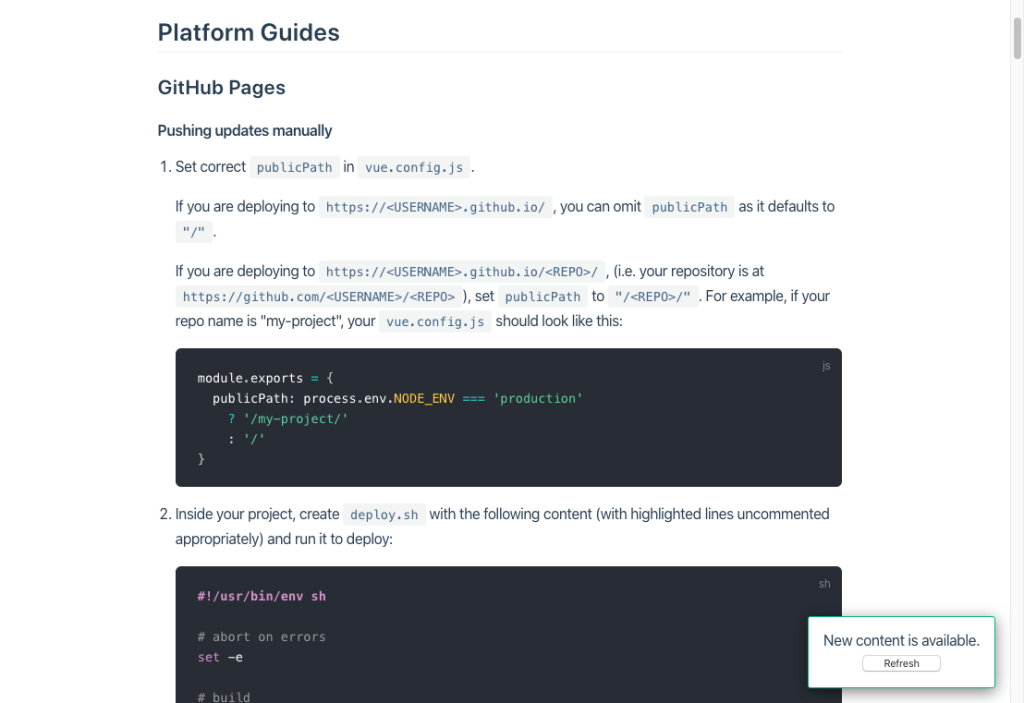
Task: Click the https://<USERNAME>.github.io/<REPO>/ inline code
Action: [x=462, y=272]
